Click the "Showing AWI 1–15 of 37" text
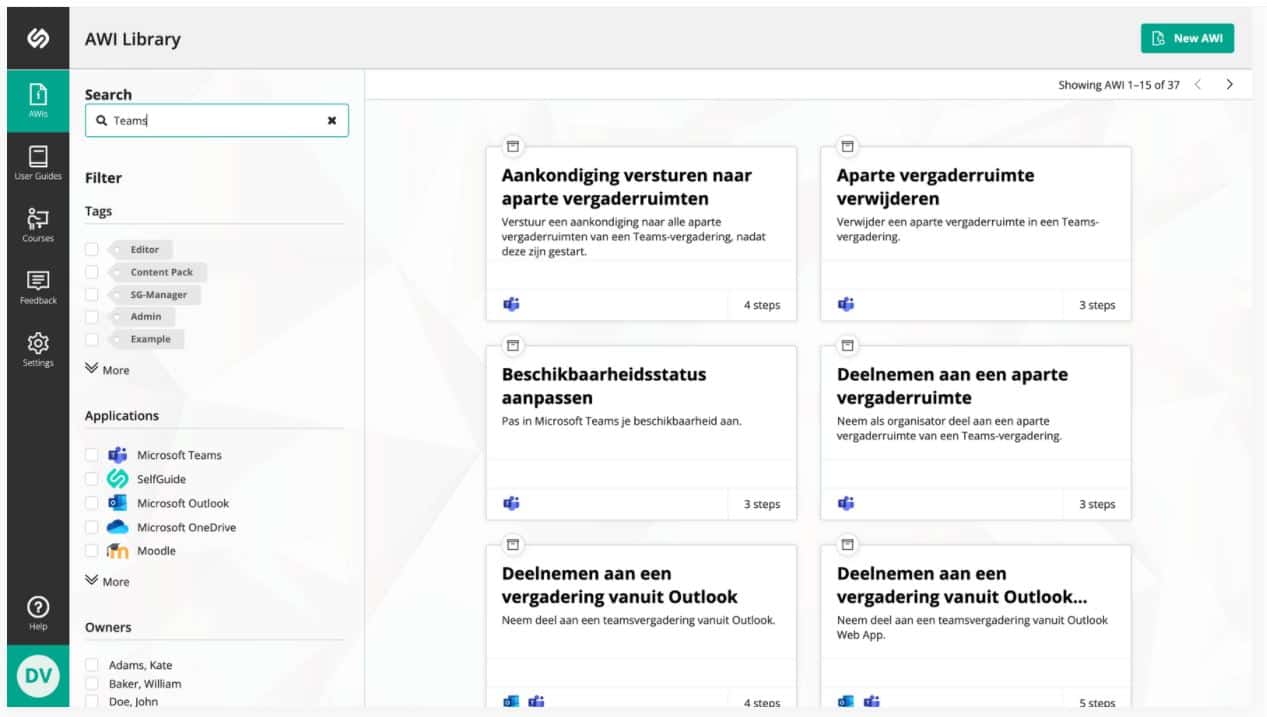 point(1119,85)
